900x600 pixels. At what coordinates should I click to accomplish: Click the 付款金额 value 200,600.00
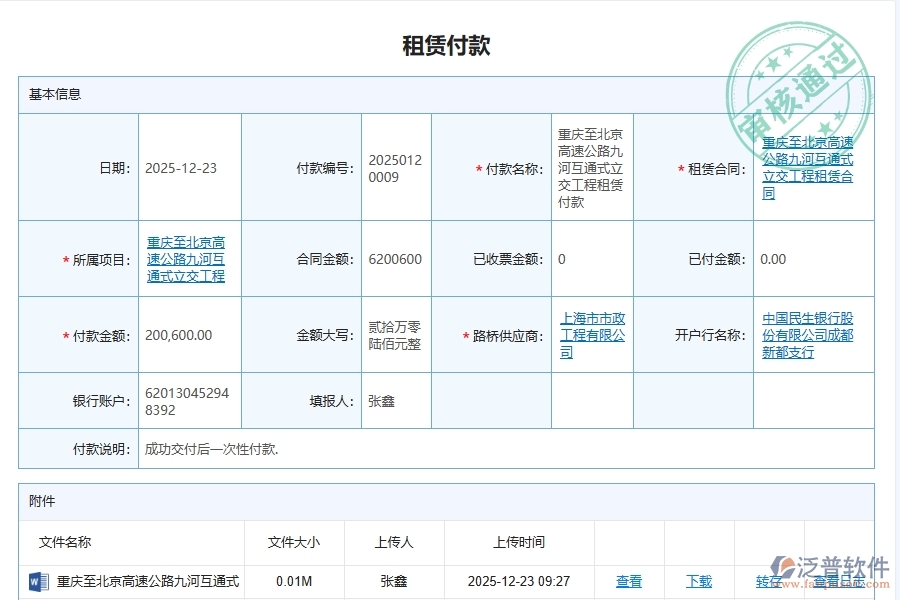[x=180, y=335]
